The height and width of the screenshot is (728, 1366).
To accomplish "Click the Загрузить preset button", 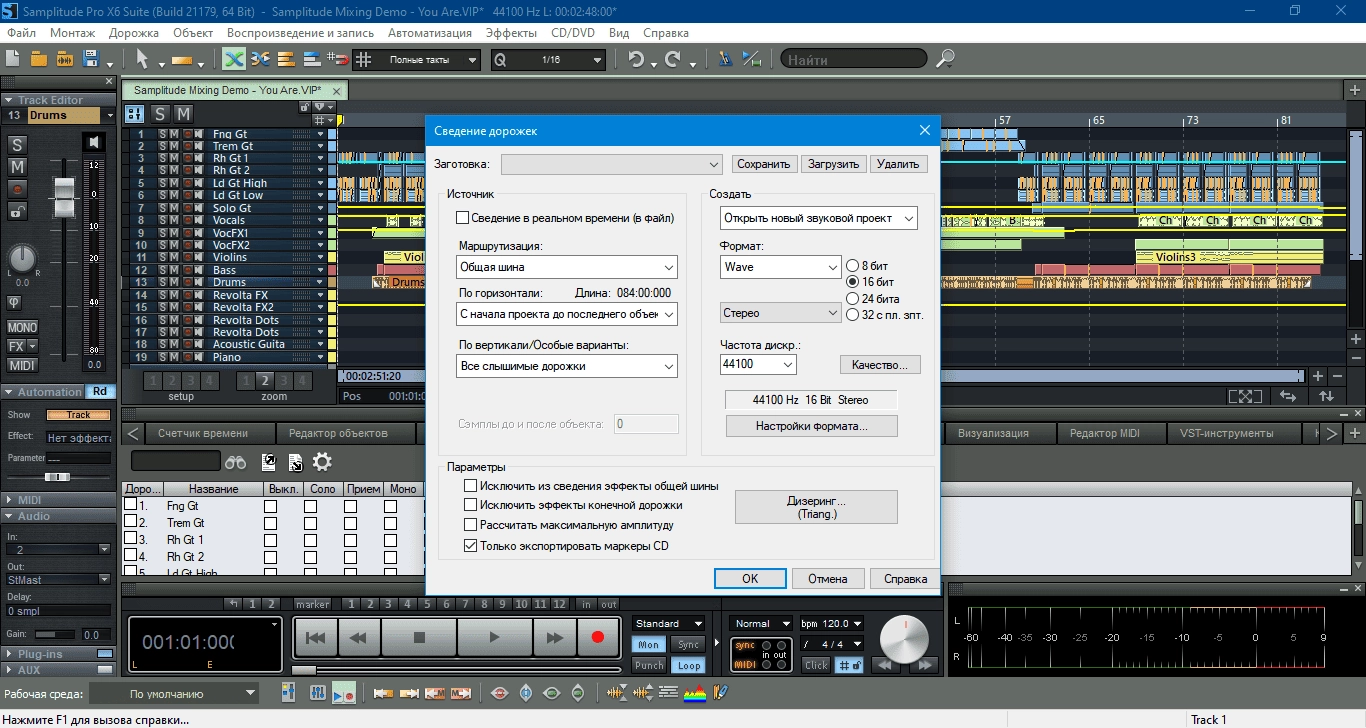I will tap(833, 164).
